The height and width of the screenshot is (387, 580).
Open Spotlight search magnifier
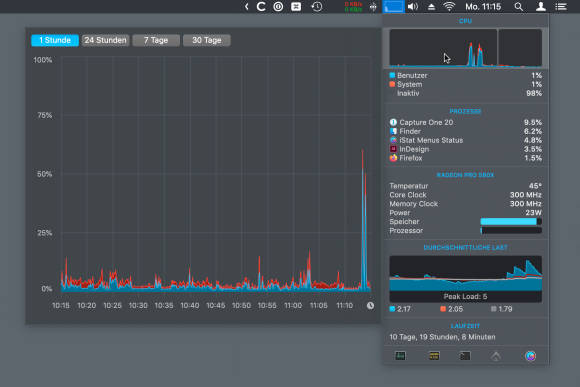pos(519,7)
